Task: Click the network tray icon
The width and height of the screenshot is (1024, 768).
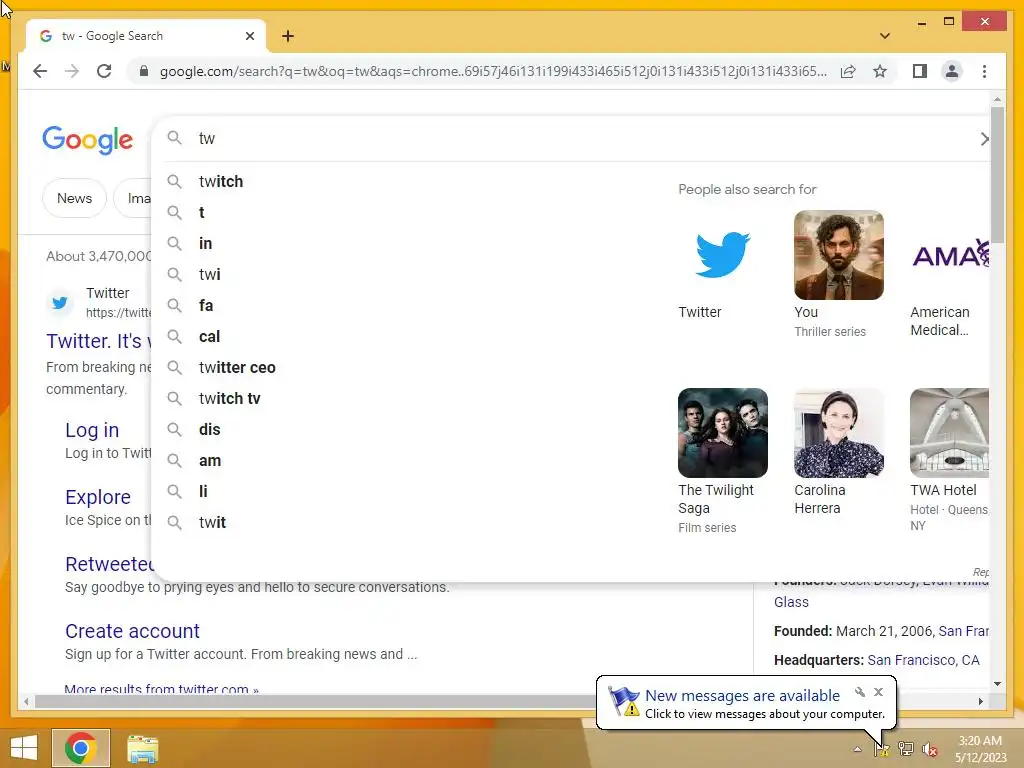Action: [906, 749]
